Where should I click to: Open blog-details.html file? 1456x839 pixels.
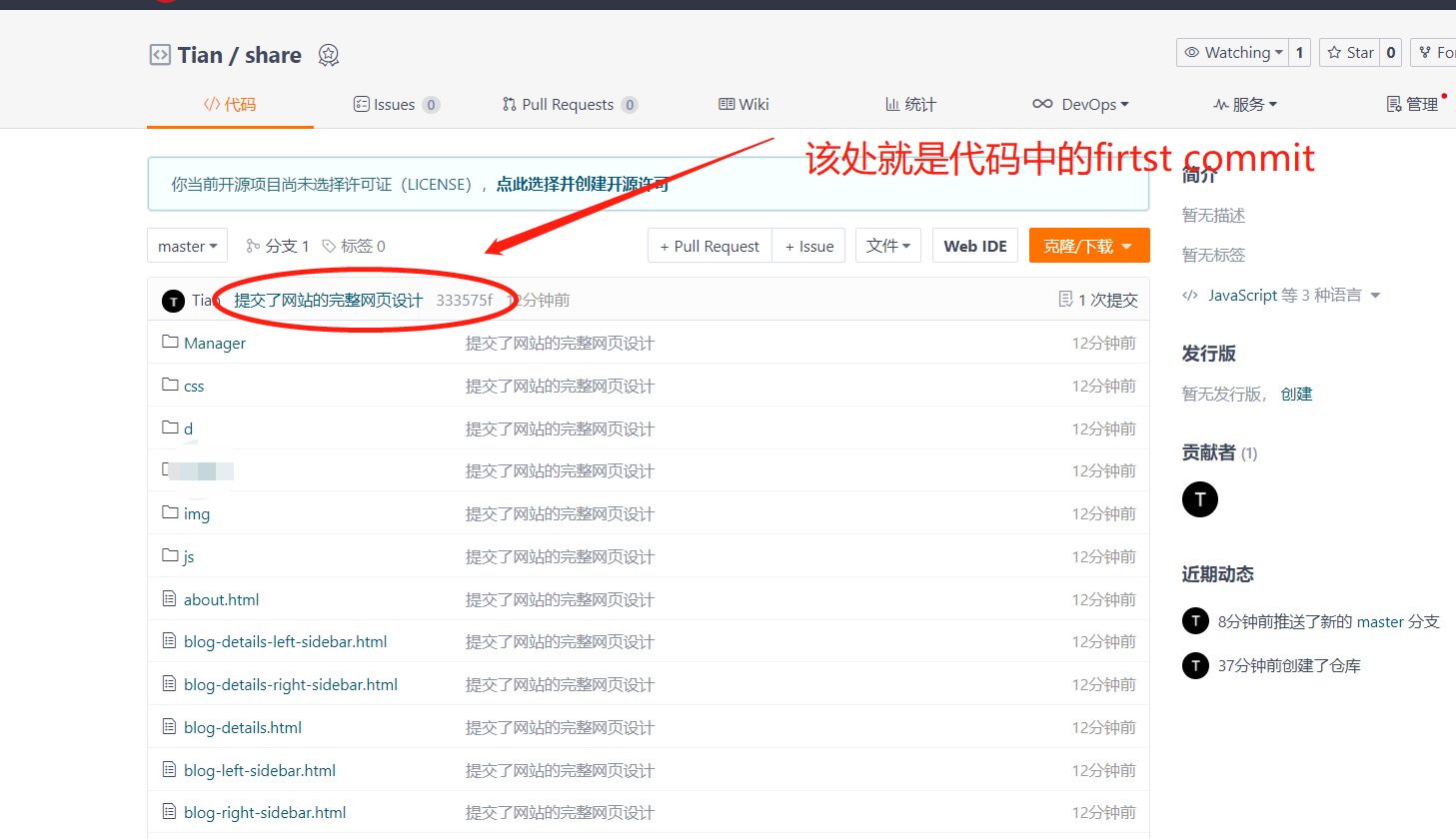click(x=243, y=727)
